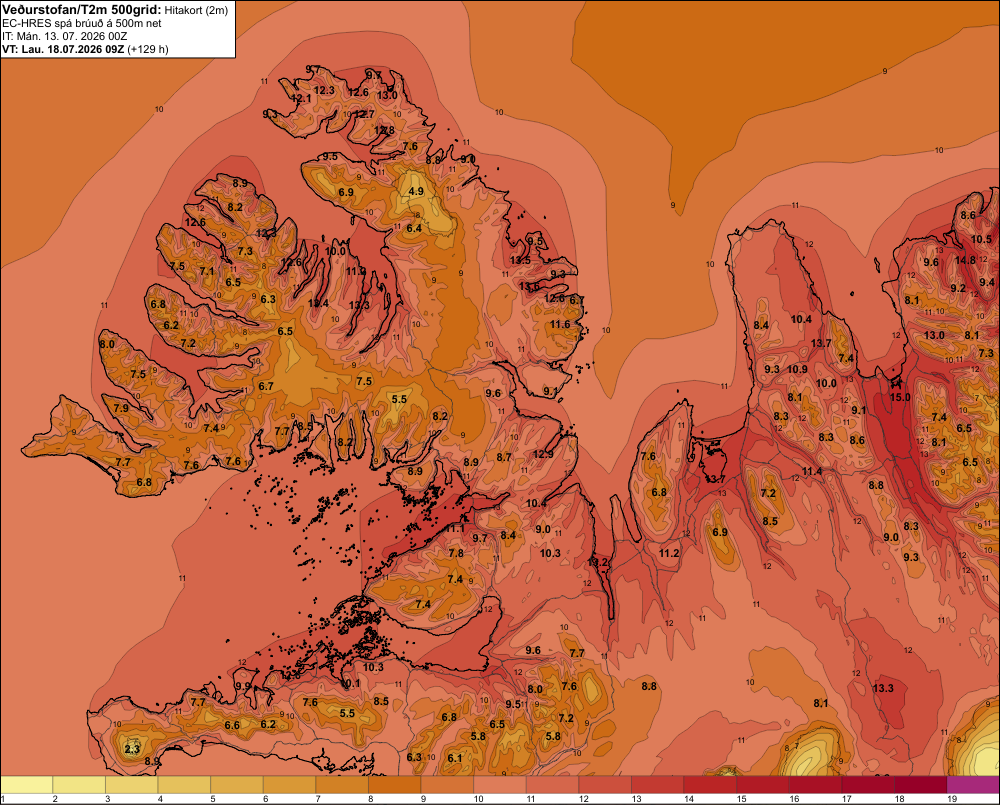Screen dimensions: 1000x805
Task: Click the VT: Lau. 18.07.2026 09Z valid time line
Action: (63, 49)
